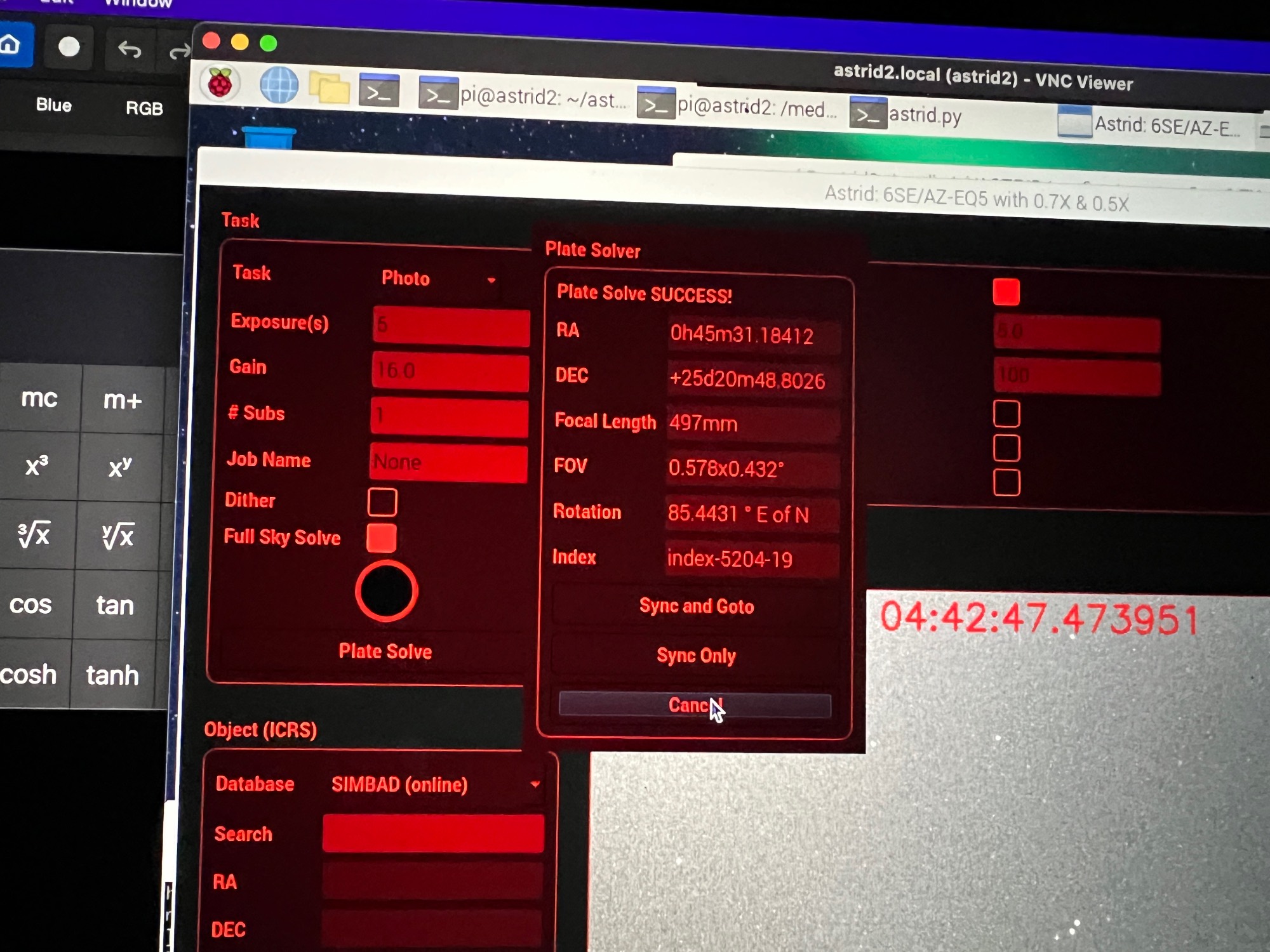Disable the Full Sky Solve checkbox

pyautogui.click(x=382, y=538)
